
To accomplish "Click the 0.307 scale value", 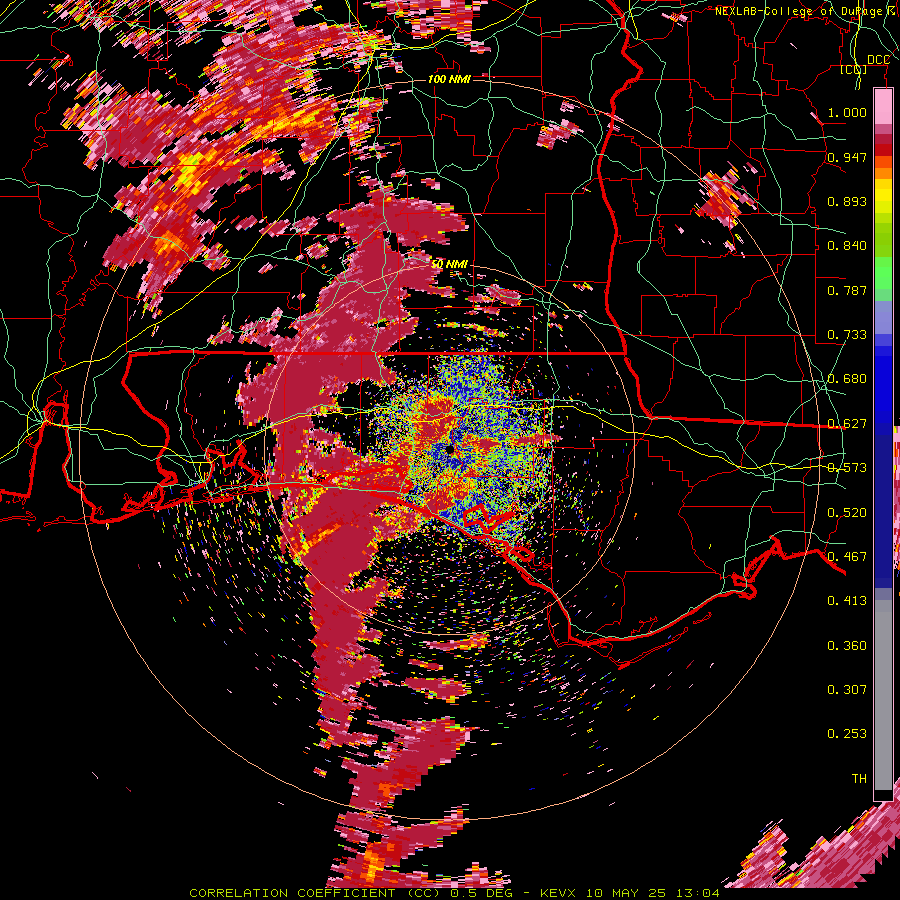I will pyautogui.click(x=847, y=689).
